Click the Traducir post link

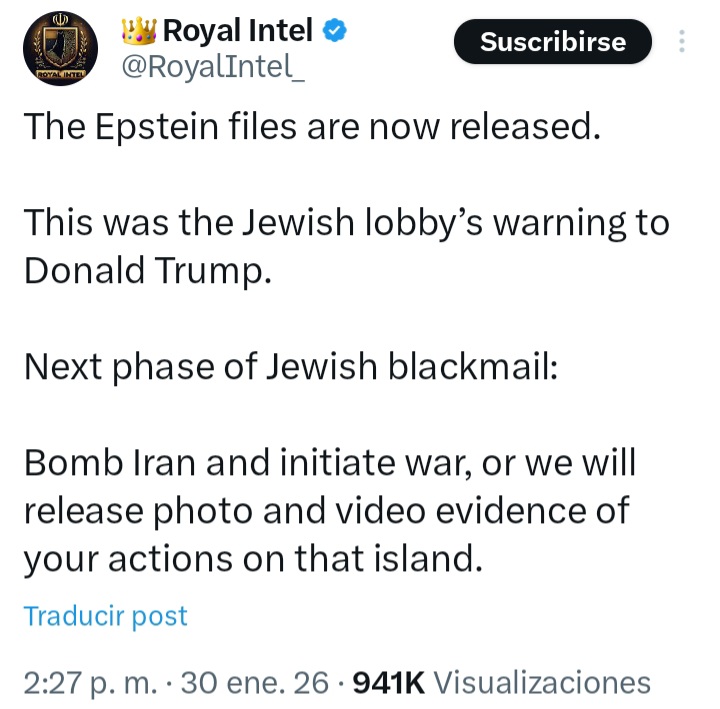(105, 616)
